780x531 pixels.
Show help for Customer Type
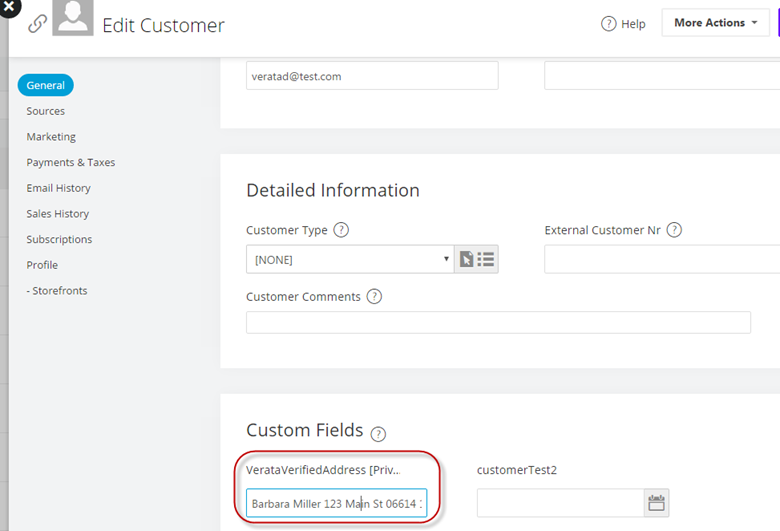[x=341, y=230]
